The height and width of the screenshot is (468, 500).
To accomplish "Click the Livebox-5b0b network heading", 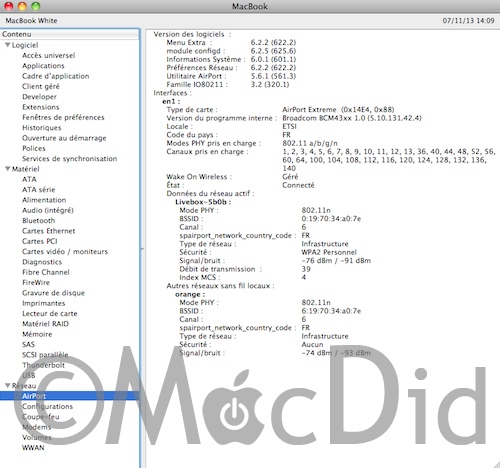I will click(x=203, y=202).
